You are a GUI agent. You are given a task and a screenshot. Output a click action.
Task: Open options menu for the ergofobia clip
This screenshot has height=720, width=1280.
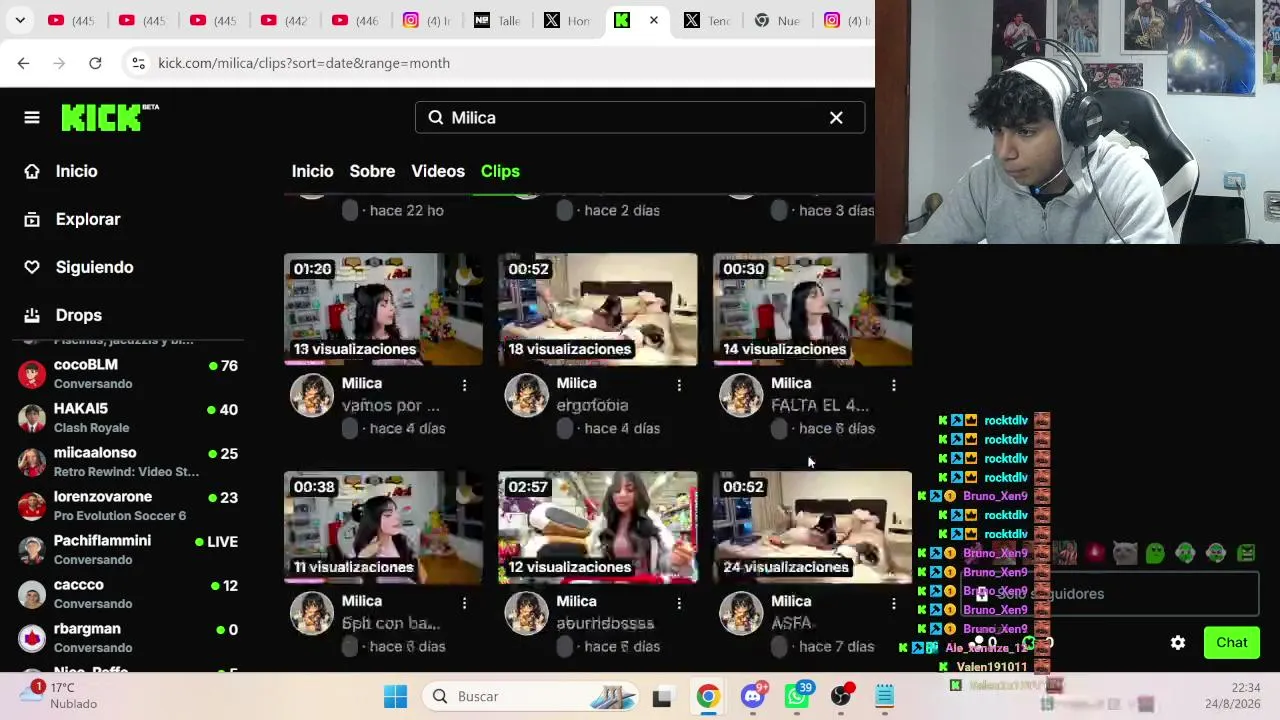(679, 385)
